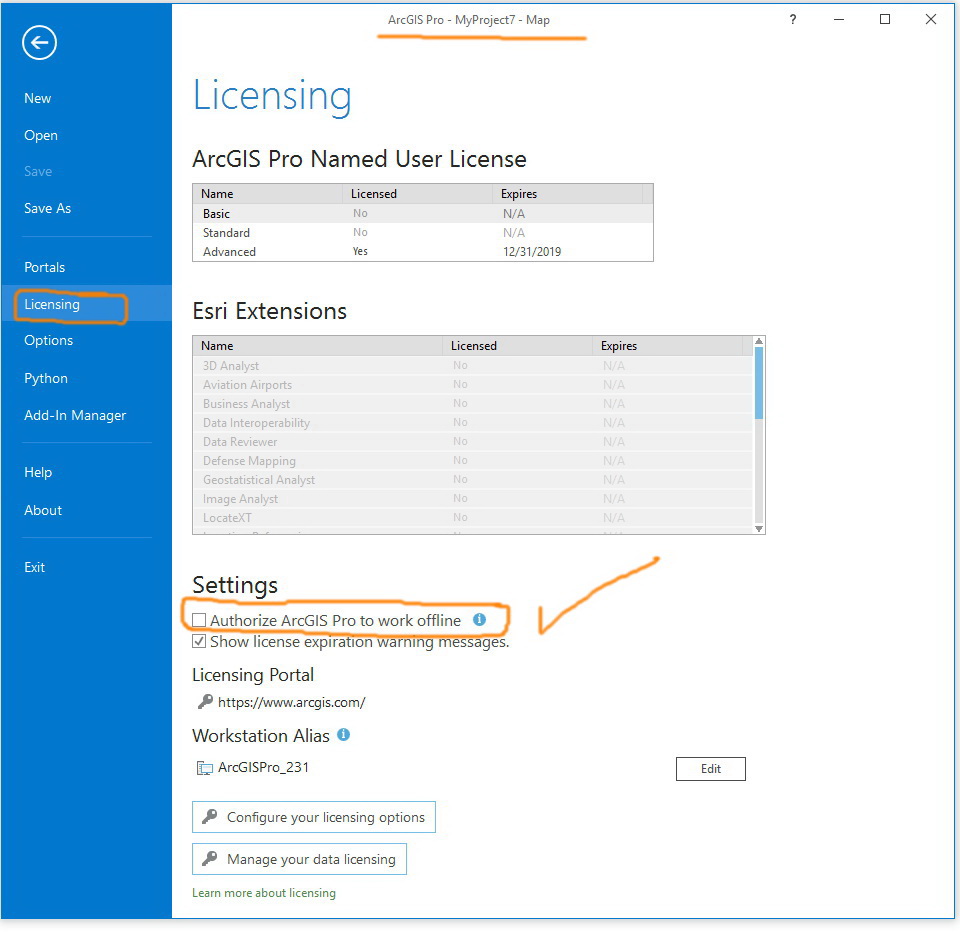
Task: Open the Help question mark in title bar
Action: click(793, 20)
